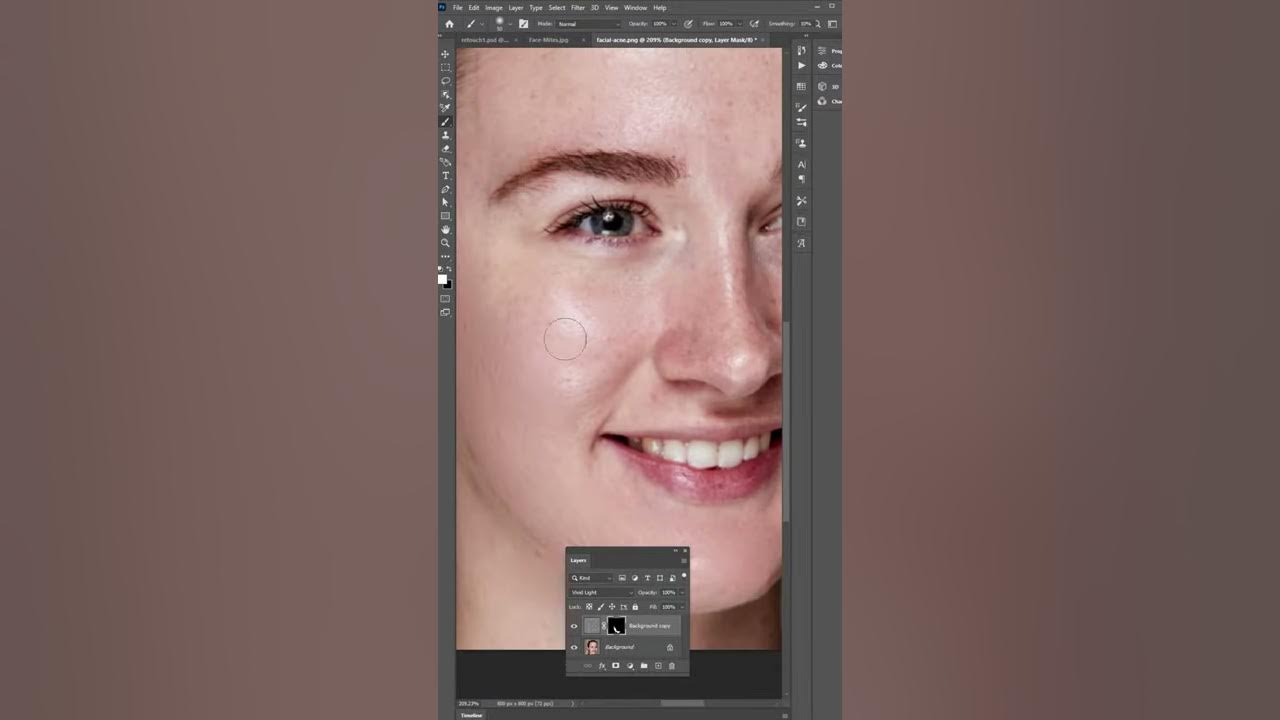Toggle pressure for opacity icon
This screenshot has width=1280, height=720.
687,24
